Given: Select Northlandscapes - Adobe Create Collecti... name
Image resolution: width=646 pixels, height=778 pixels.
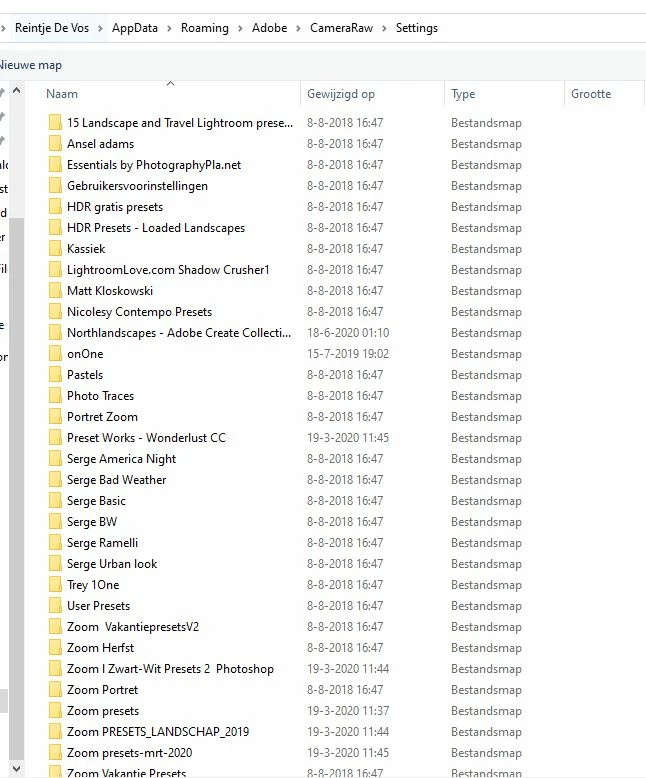Looking at the screenshot, I should point(179,332).
